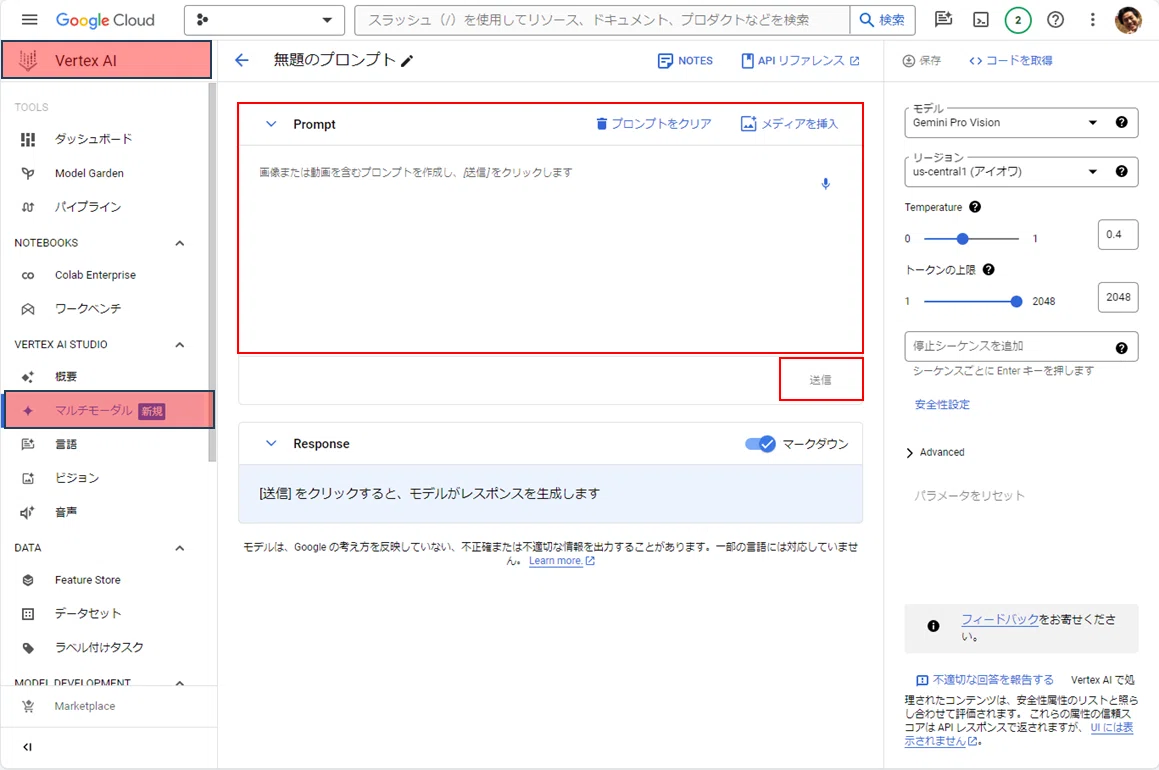Click 不適切な回答を報告する link
Image resolution: width=1159 pixels, height=770 pixels.
click(985, 680)
